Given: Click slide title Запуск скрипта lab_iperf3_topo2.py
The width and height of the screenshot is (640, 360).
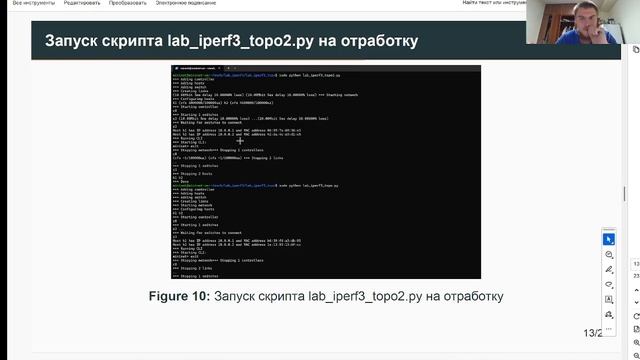Looking at the screenshot, I should [x=231, y=41].
